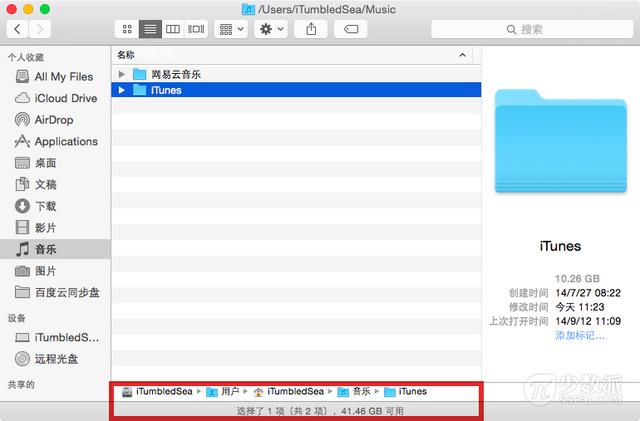Click the 10.26 GB size value
640x421 pixels.
pos(577,279)
